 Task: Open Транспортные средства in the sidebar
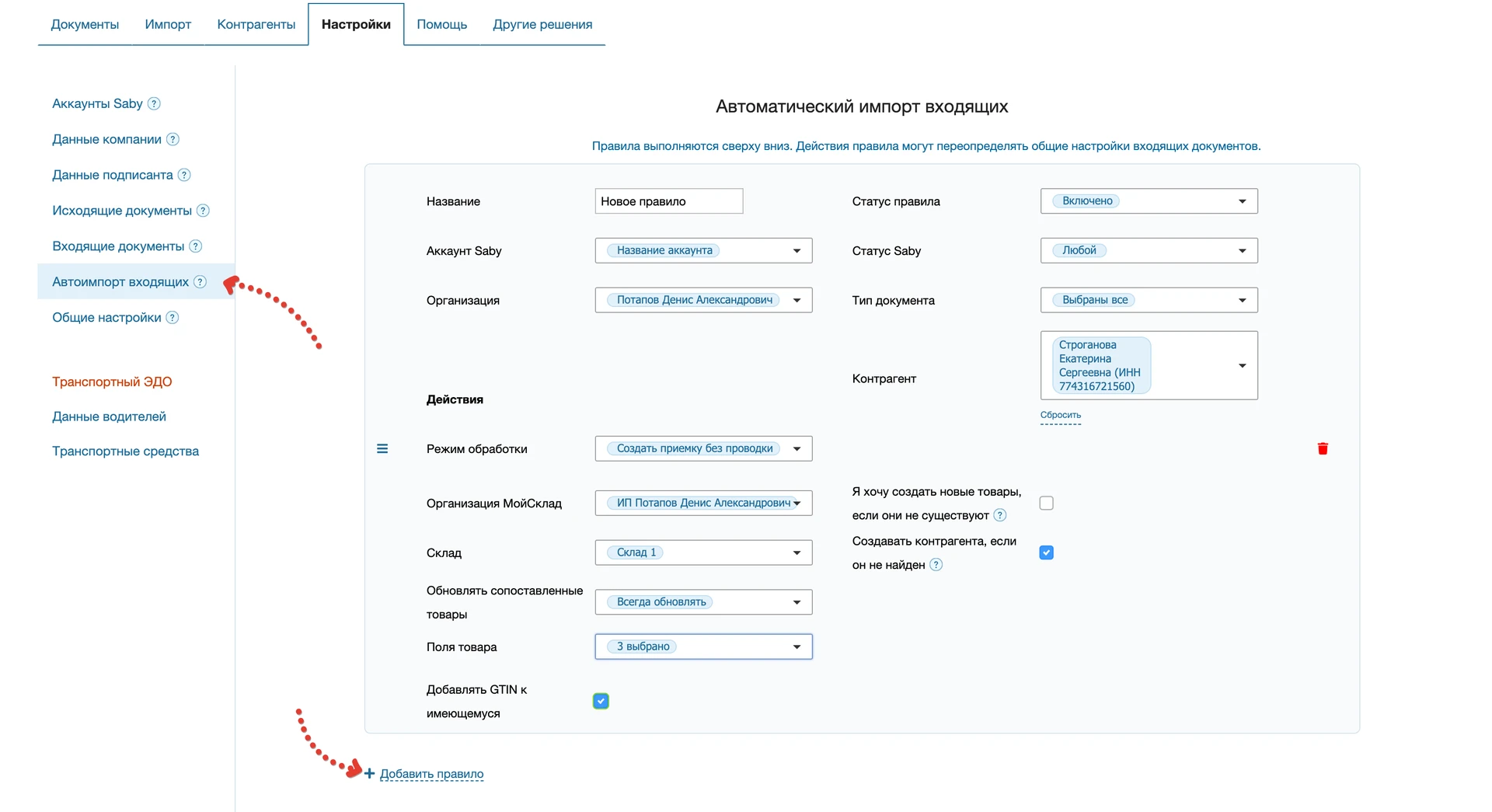125,451
